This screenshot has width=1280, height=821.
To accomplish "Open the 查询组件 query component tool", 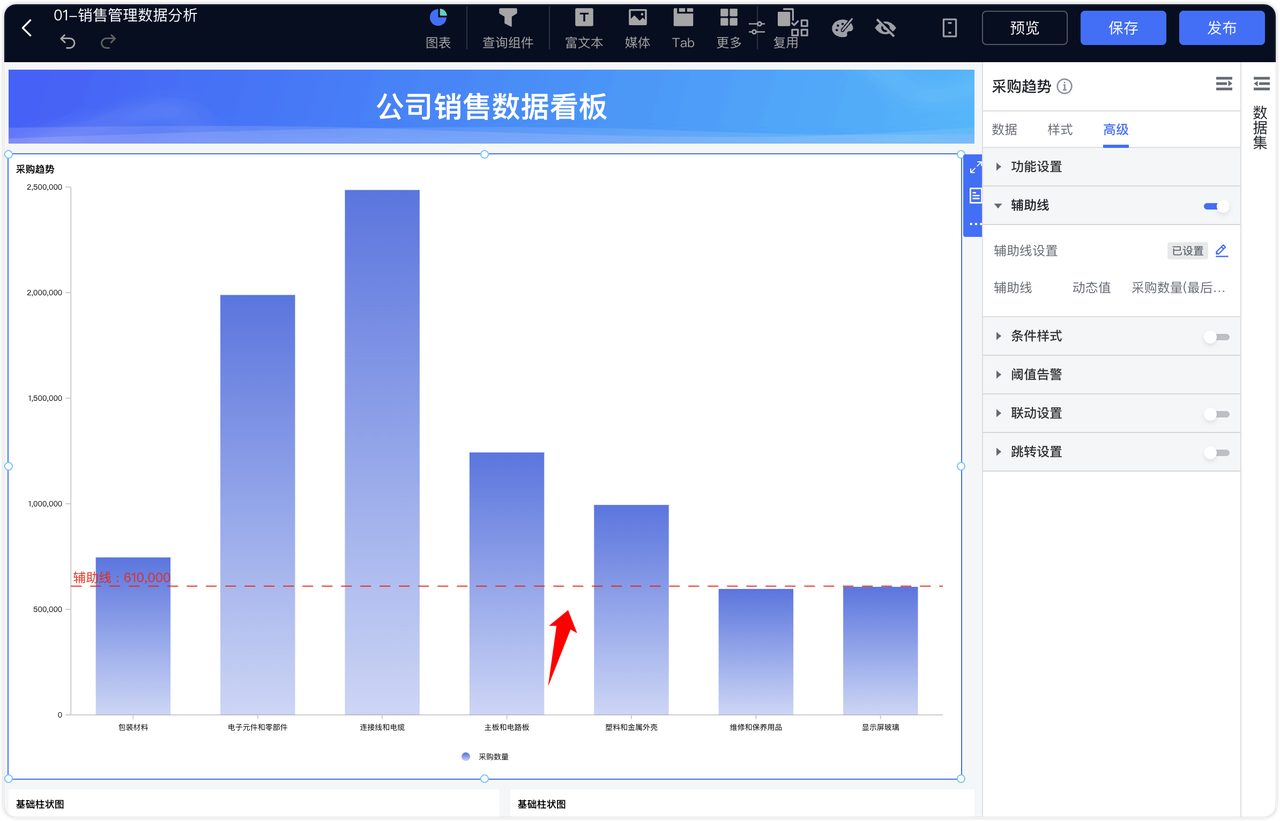I will point(507,27).
